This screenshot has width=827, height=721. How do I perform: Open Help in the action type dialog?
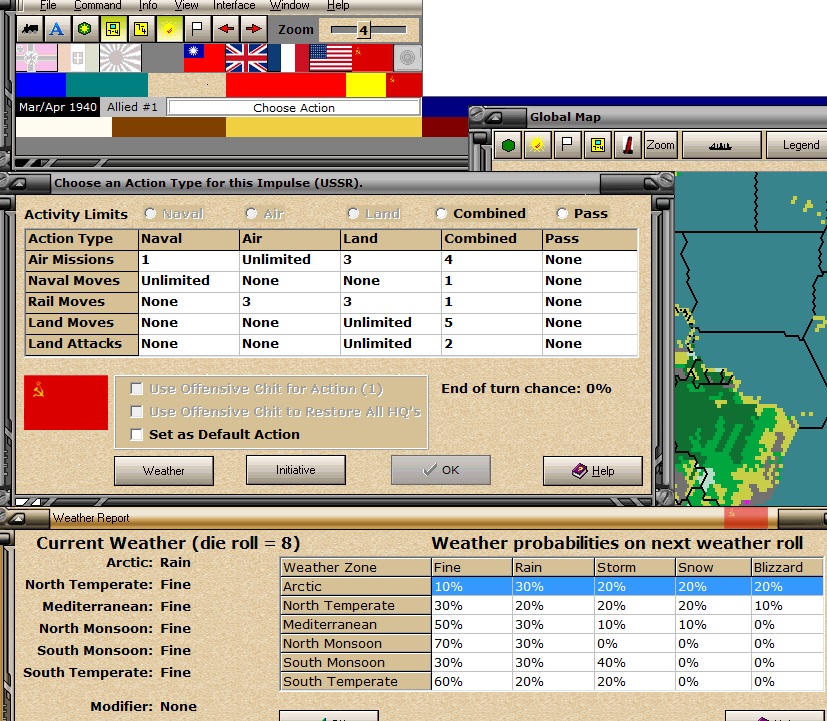click(593, 470)
